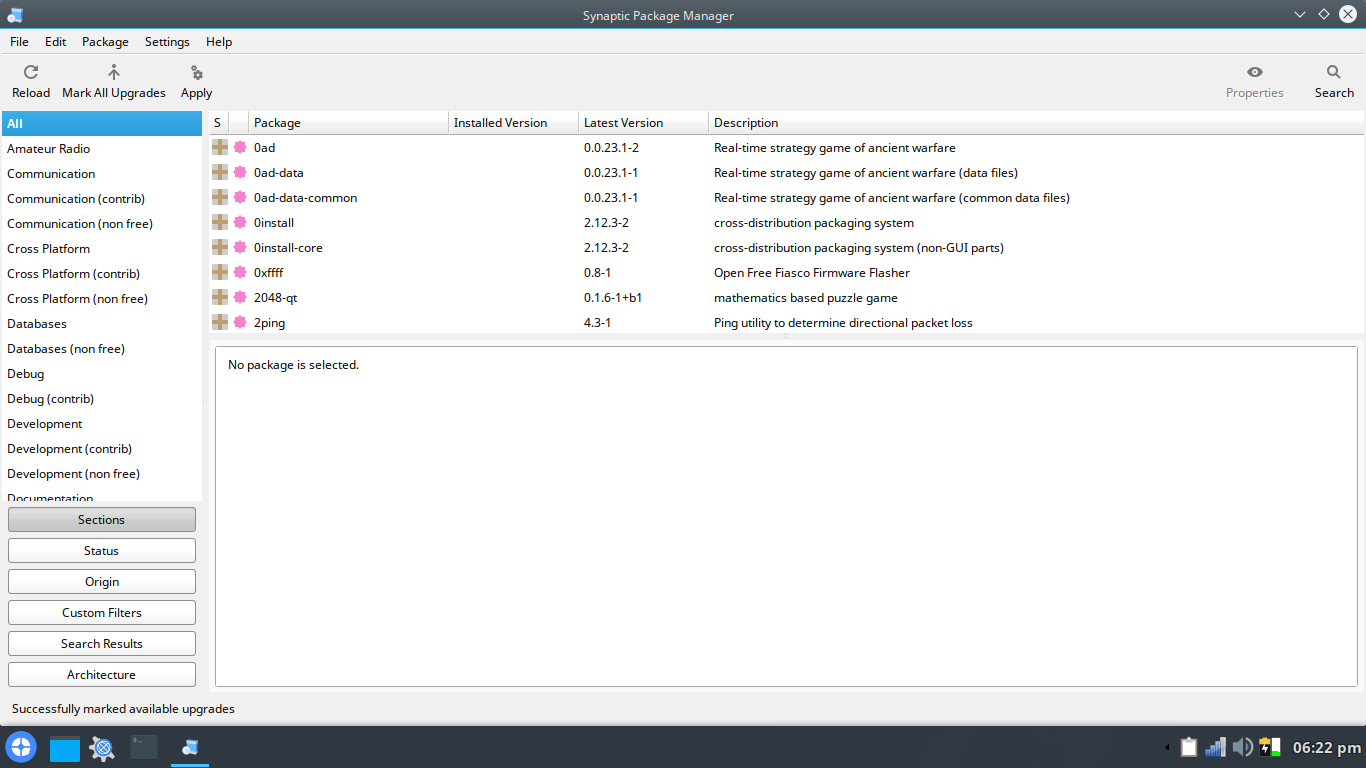
Task: Sort by the Latest Version column header
Action: pyautogui.click(x=644, y=123)
